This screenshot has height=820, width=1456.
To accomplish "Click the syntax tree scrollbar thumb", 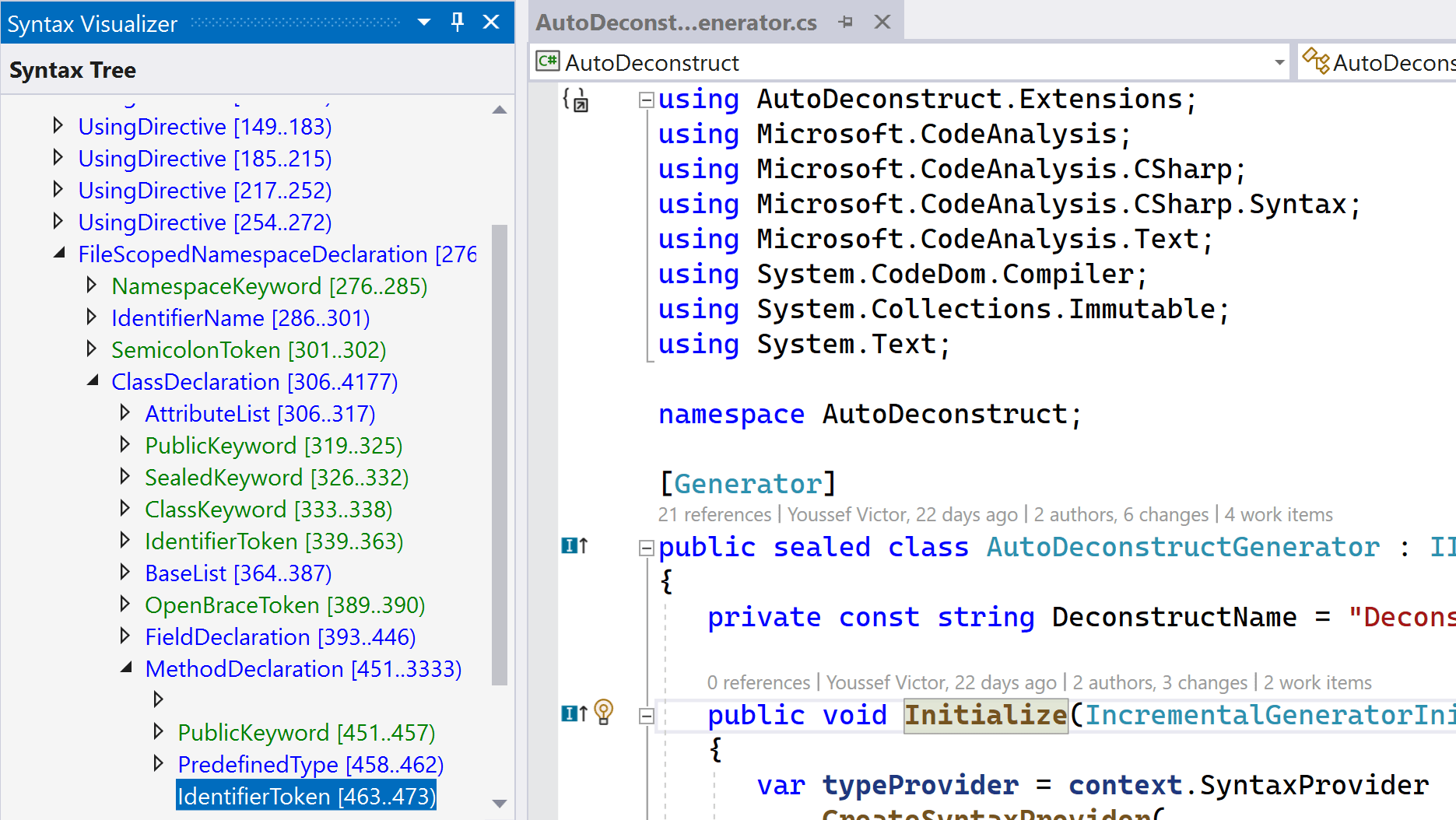I will click(500, 455).
